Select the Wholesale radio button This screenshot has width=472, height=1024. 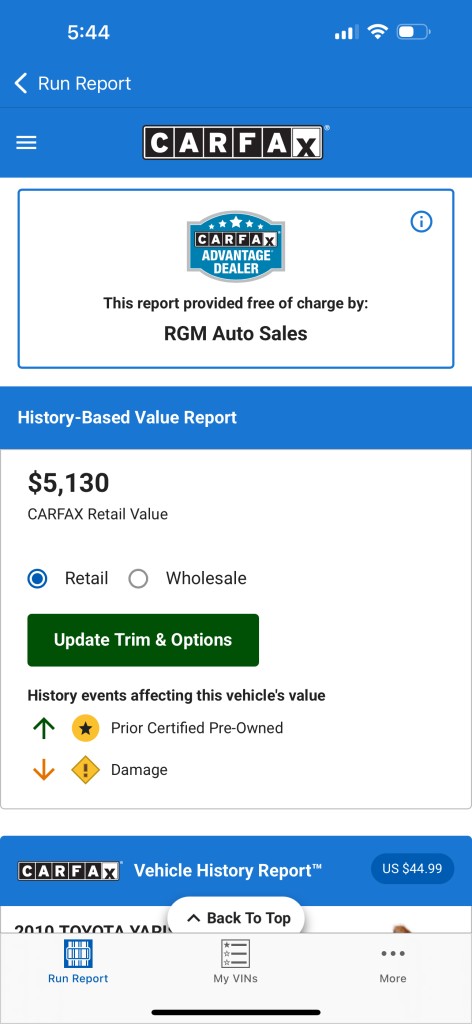click(138, 579)
